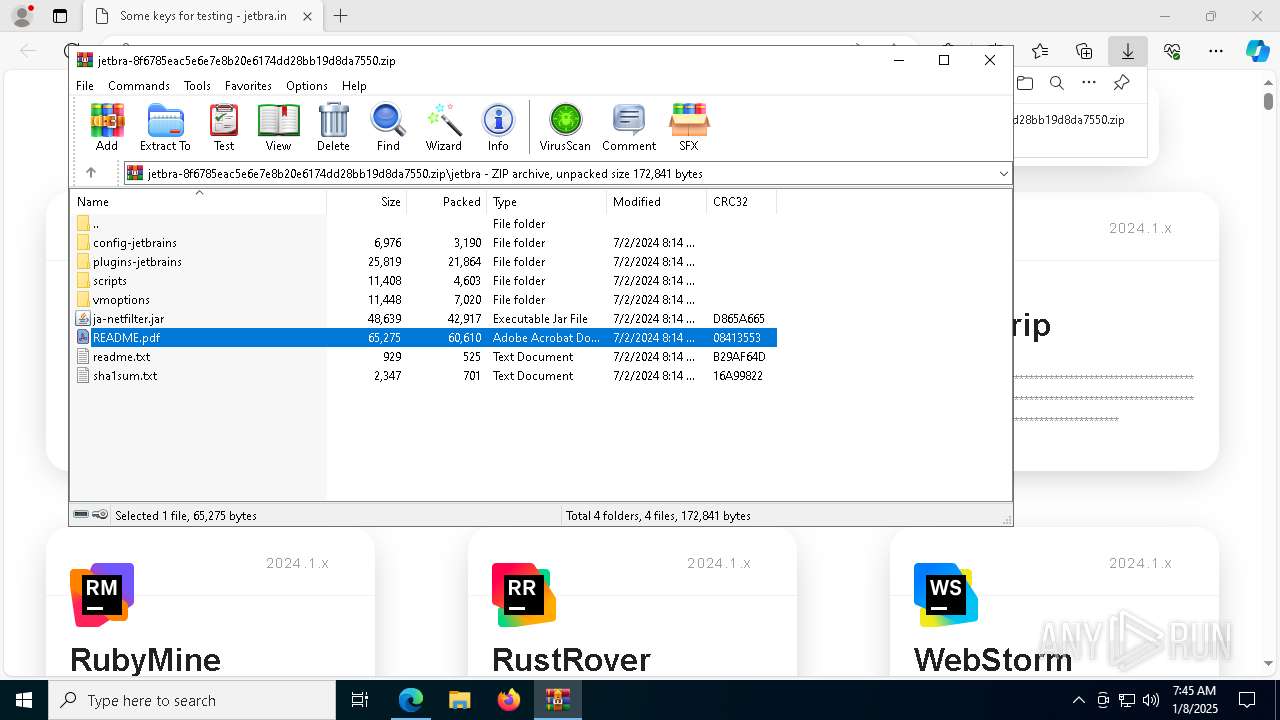Open the Tools menu
The height and width of the screenshot is (720, 1280).
(x=197, y=86)
